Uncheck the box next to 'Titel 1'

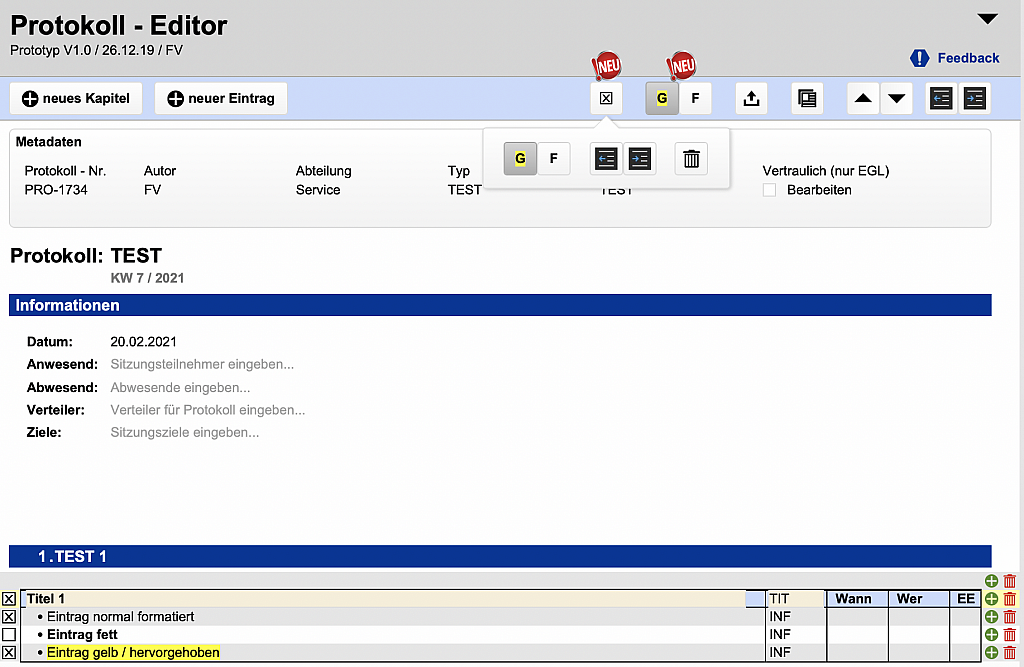point(9,599)
